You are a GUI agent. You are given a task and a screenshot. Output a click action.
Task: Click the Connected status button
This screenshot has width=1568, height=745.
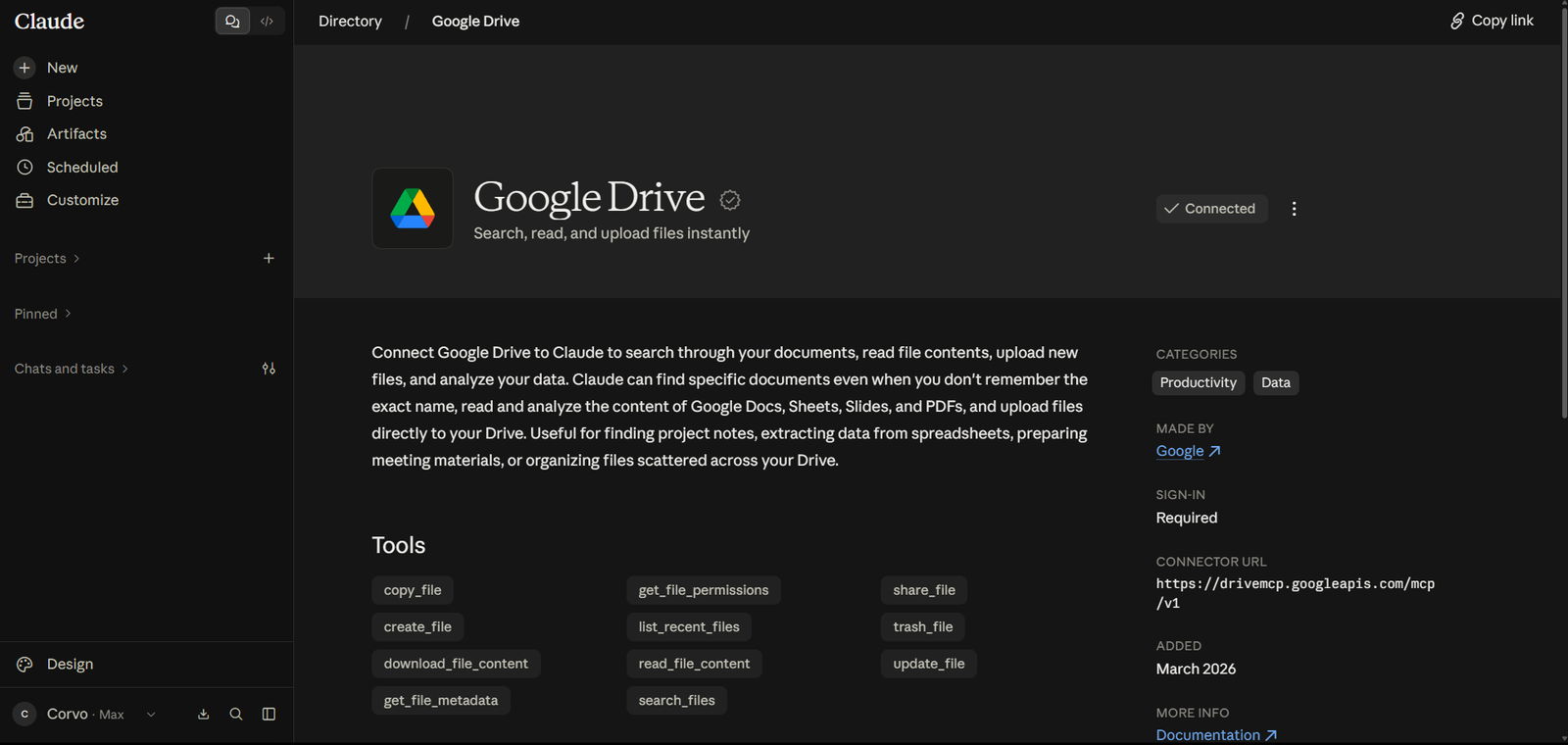pos(1211,209)
